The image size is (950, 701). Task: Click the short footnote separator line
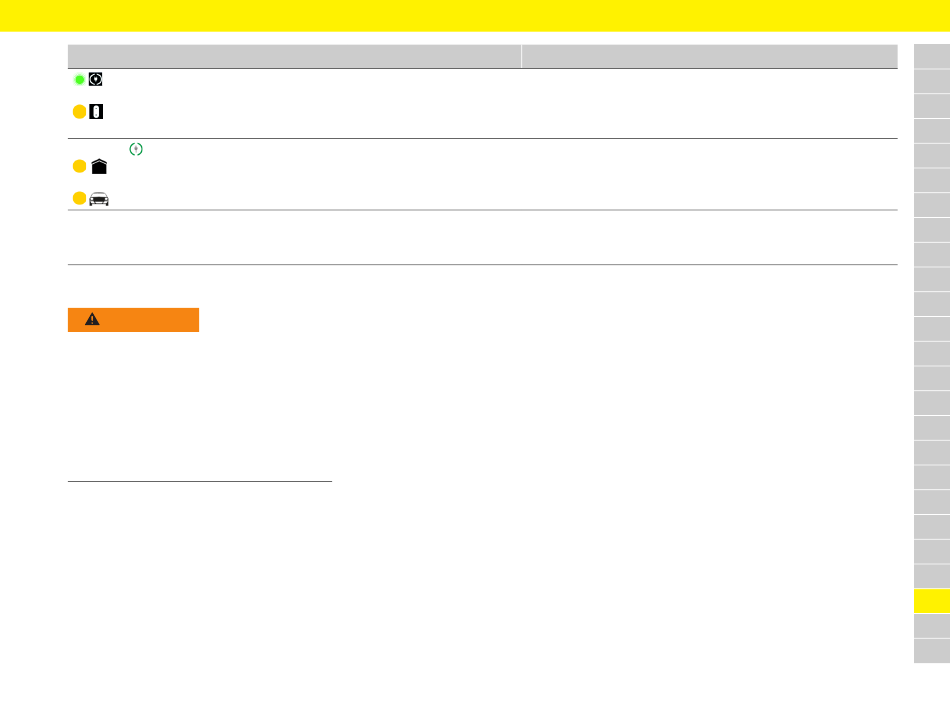tap(200, 482)
